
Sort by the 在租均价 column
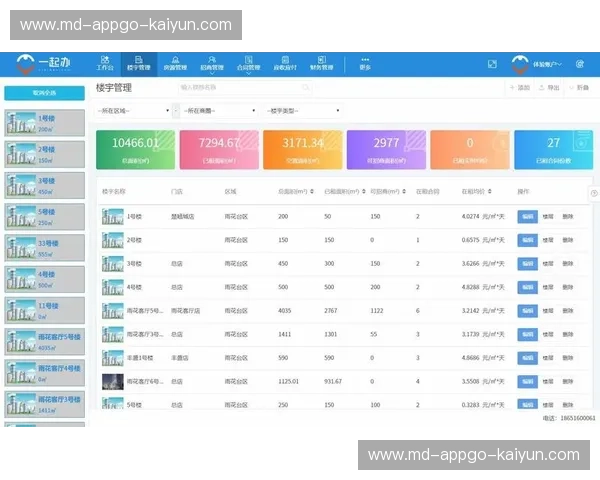coord(490,191)
